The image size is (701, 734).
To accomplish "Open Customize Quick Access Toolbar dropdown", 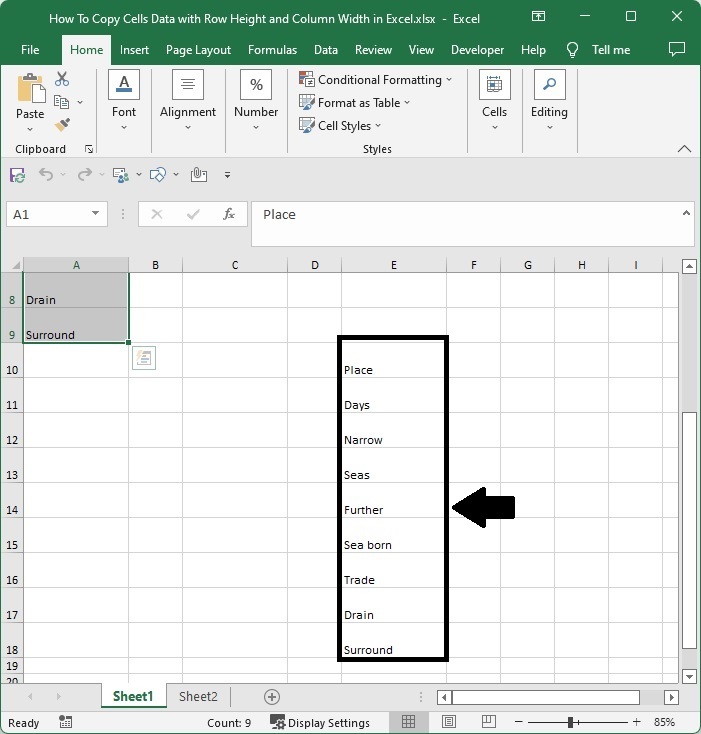I will coord(227,175).
